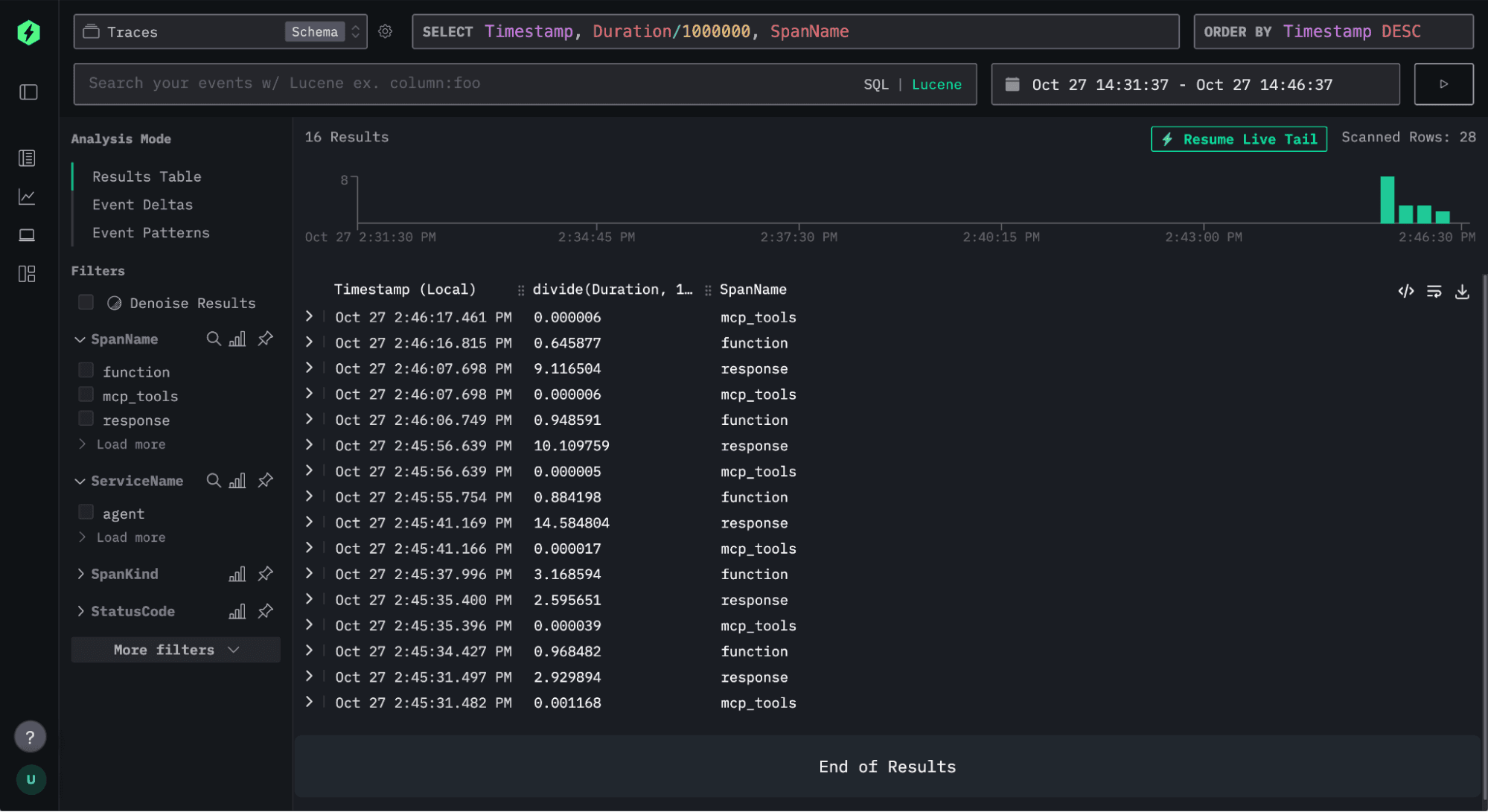
Task: Switch query language to SQL
Action: click(875, 84)
